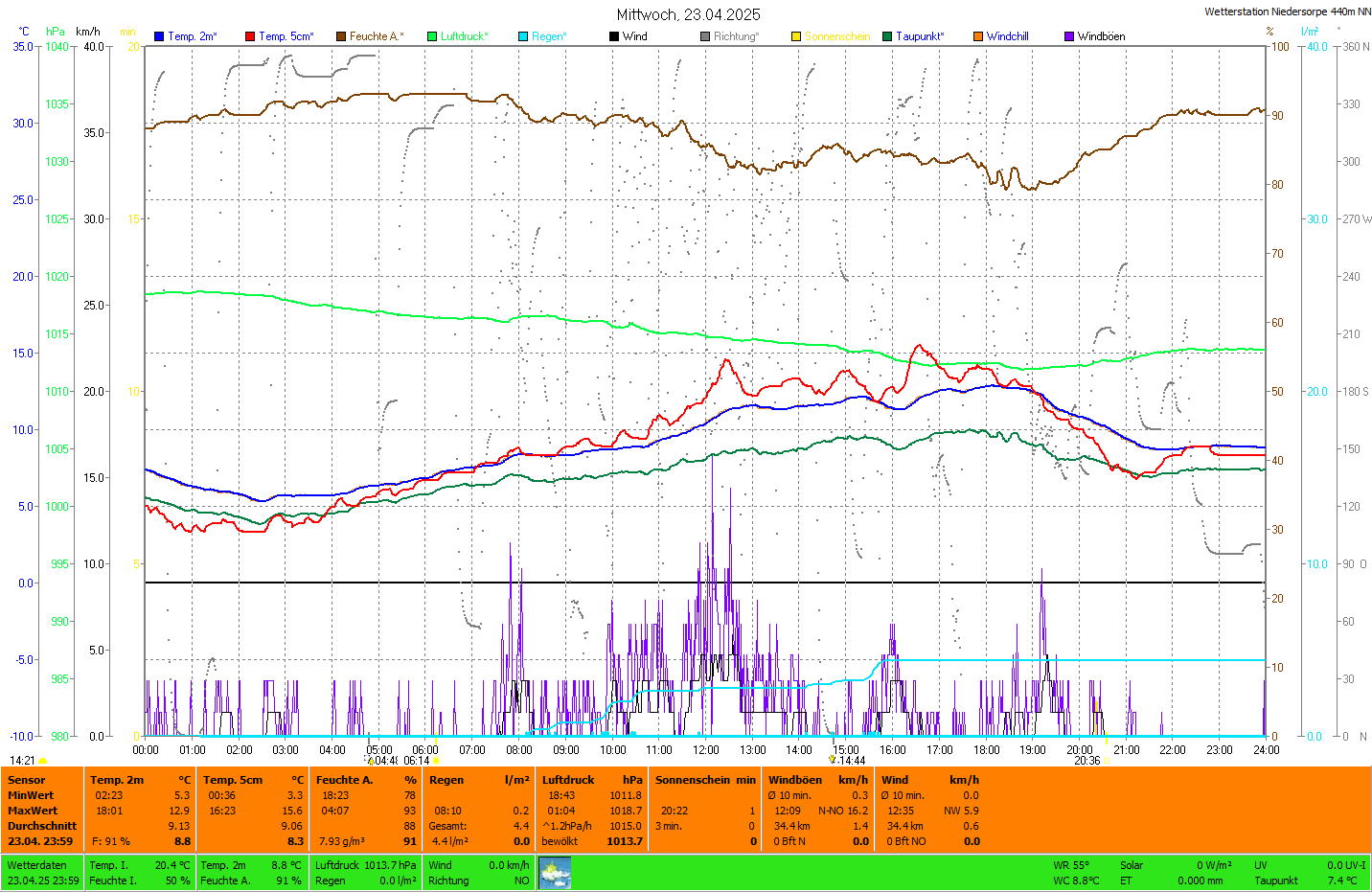1372x892 pixels.
Task: Click the orange Windchill color swatch
Action: point(978,36)
